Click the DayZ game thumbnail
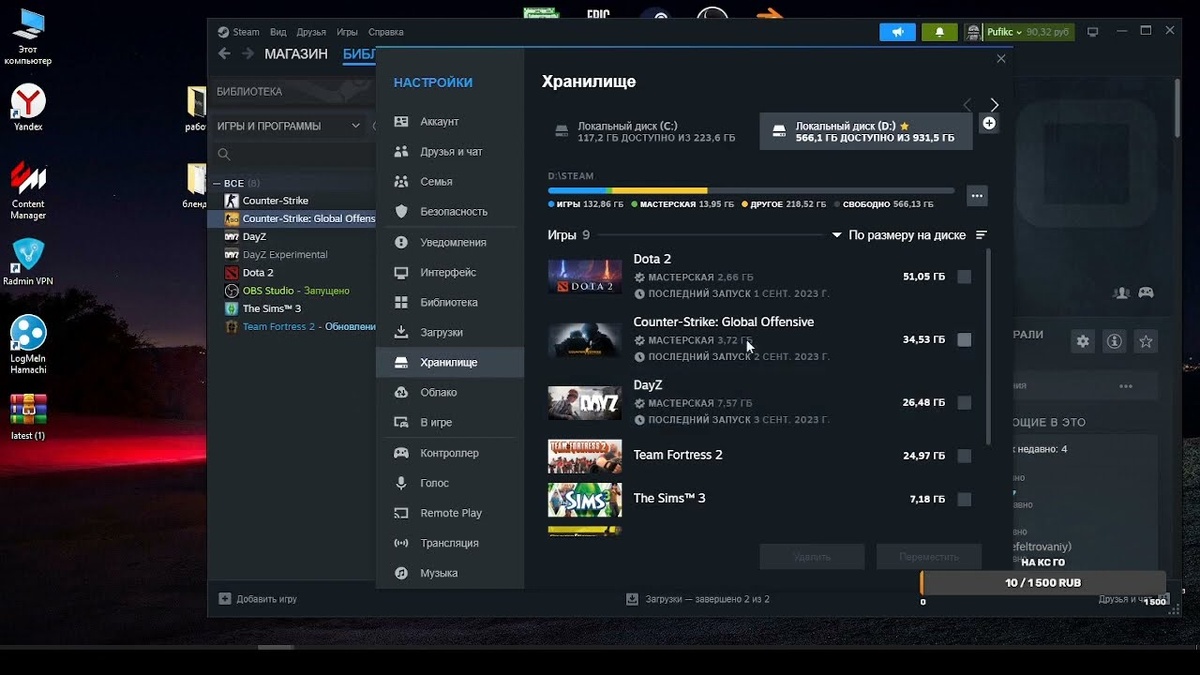1200x675 pixels. [x=585, y=403]
